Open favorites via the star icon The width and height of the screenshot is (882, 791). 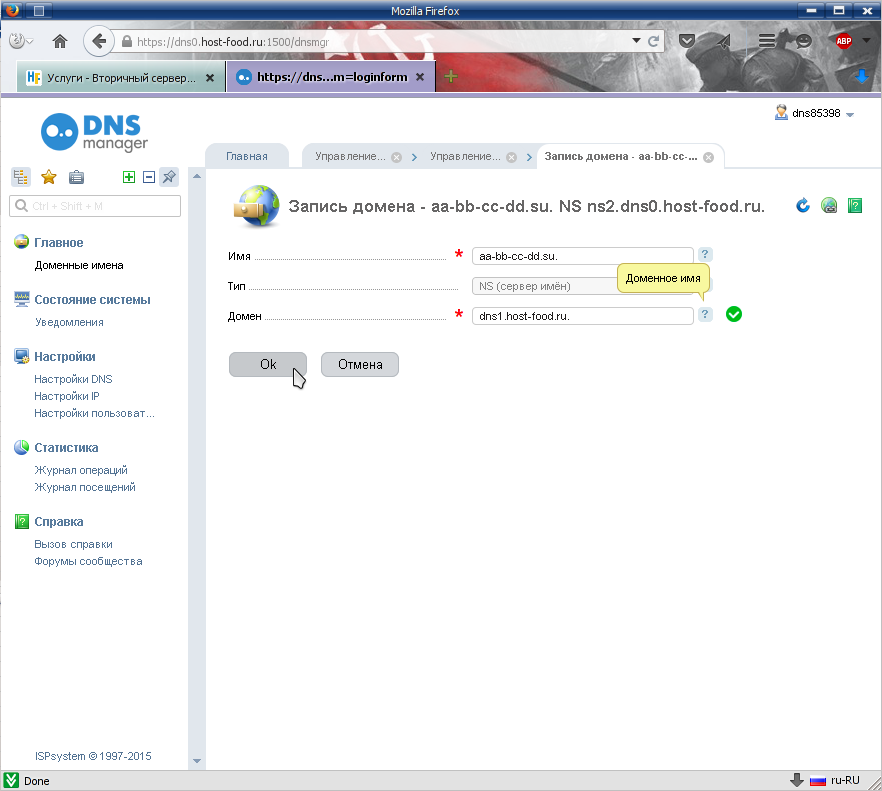49,177
